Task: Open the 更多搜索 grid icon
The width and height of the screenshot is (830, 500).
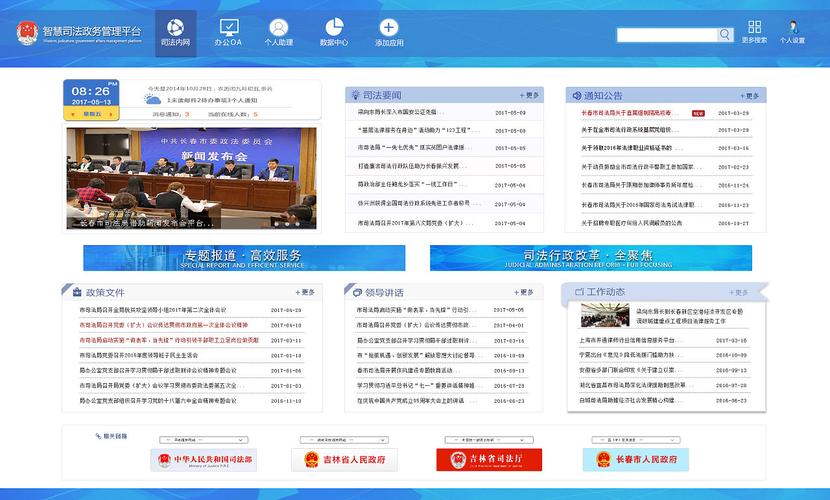Action: pyautogui.click(x=754, y=28)
